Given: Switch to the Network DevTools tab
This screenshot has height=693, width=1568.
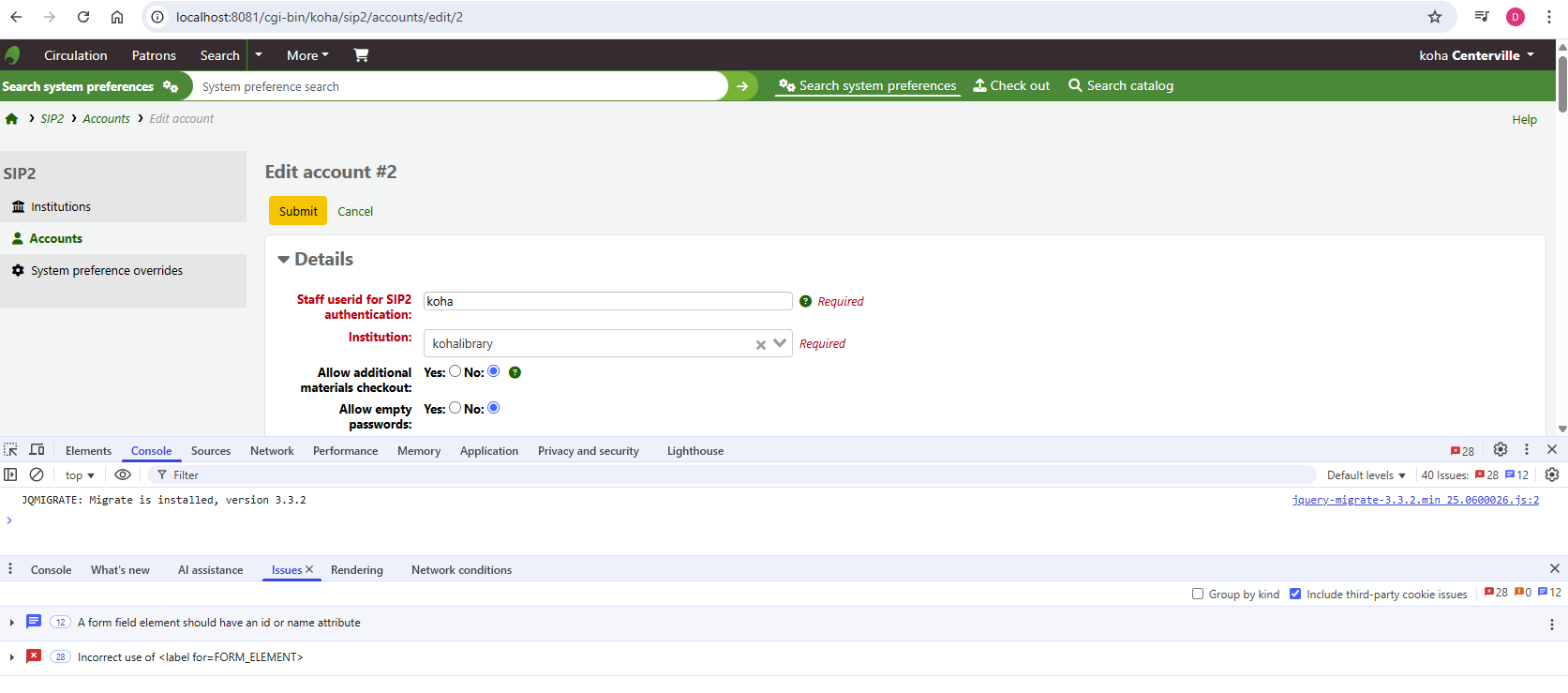Looking at the screenshot, I should [x=272, y=451].
